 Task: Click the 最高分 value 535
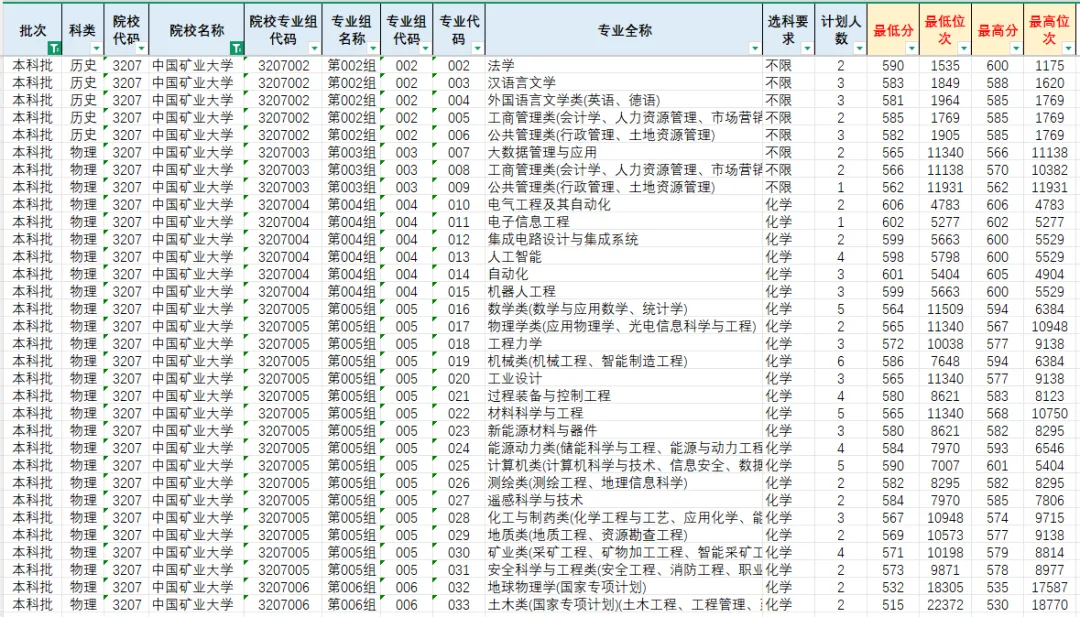click(997, 587)
